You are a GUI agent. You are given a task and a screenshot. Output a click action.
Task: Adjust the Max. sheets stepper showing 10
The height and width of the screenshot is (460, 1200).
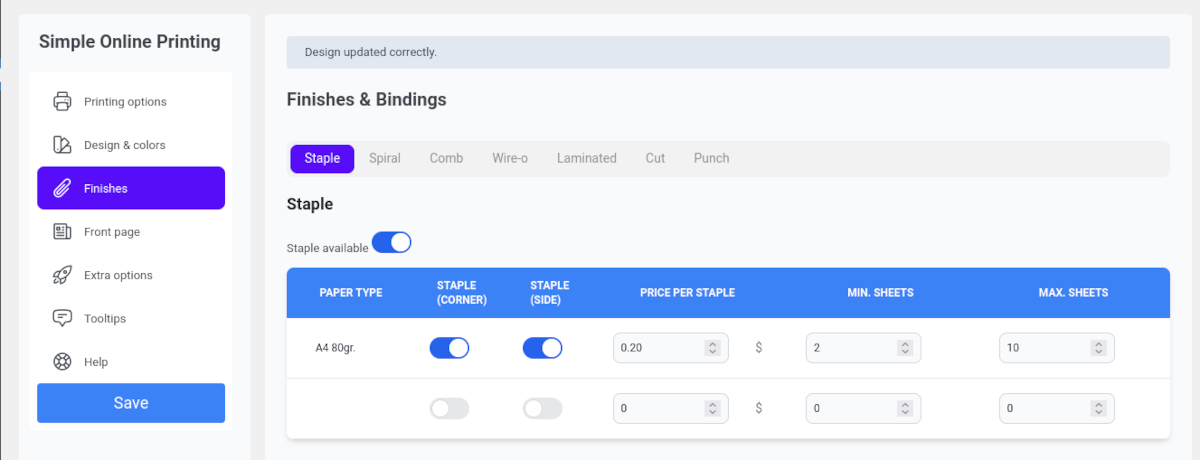[1098, 348]
